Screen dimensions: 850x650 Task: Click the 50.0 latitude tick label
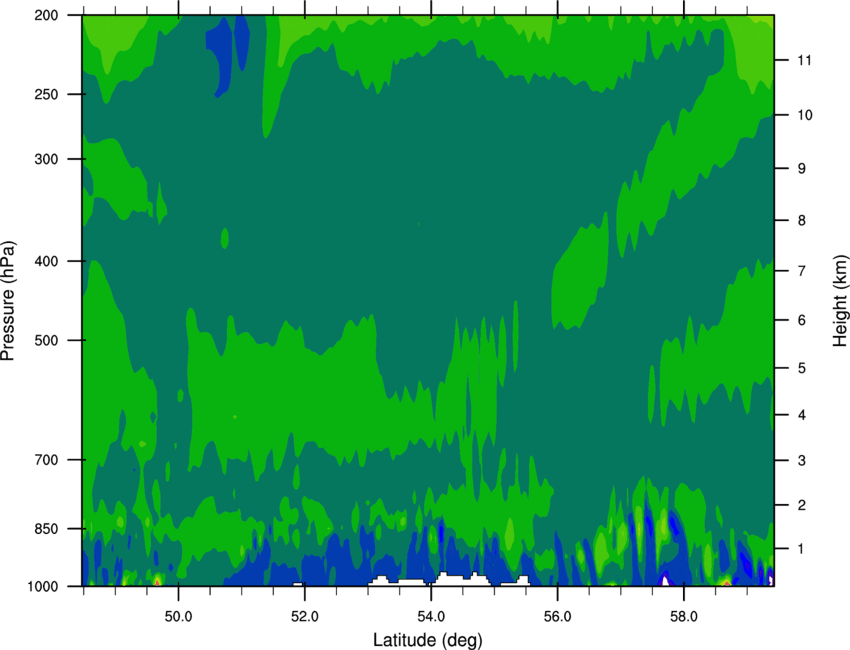pyautogui.click(x=178, y=617)
